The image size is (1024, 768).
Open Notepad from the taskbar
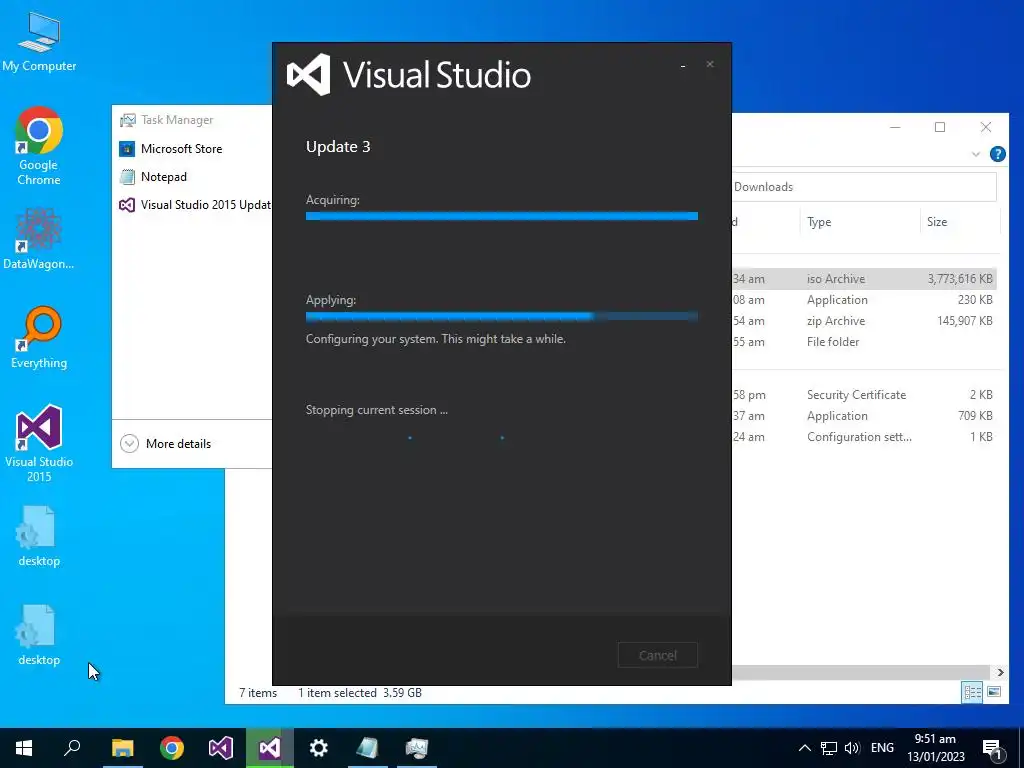368,748
